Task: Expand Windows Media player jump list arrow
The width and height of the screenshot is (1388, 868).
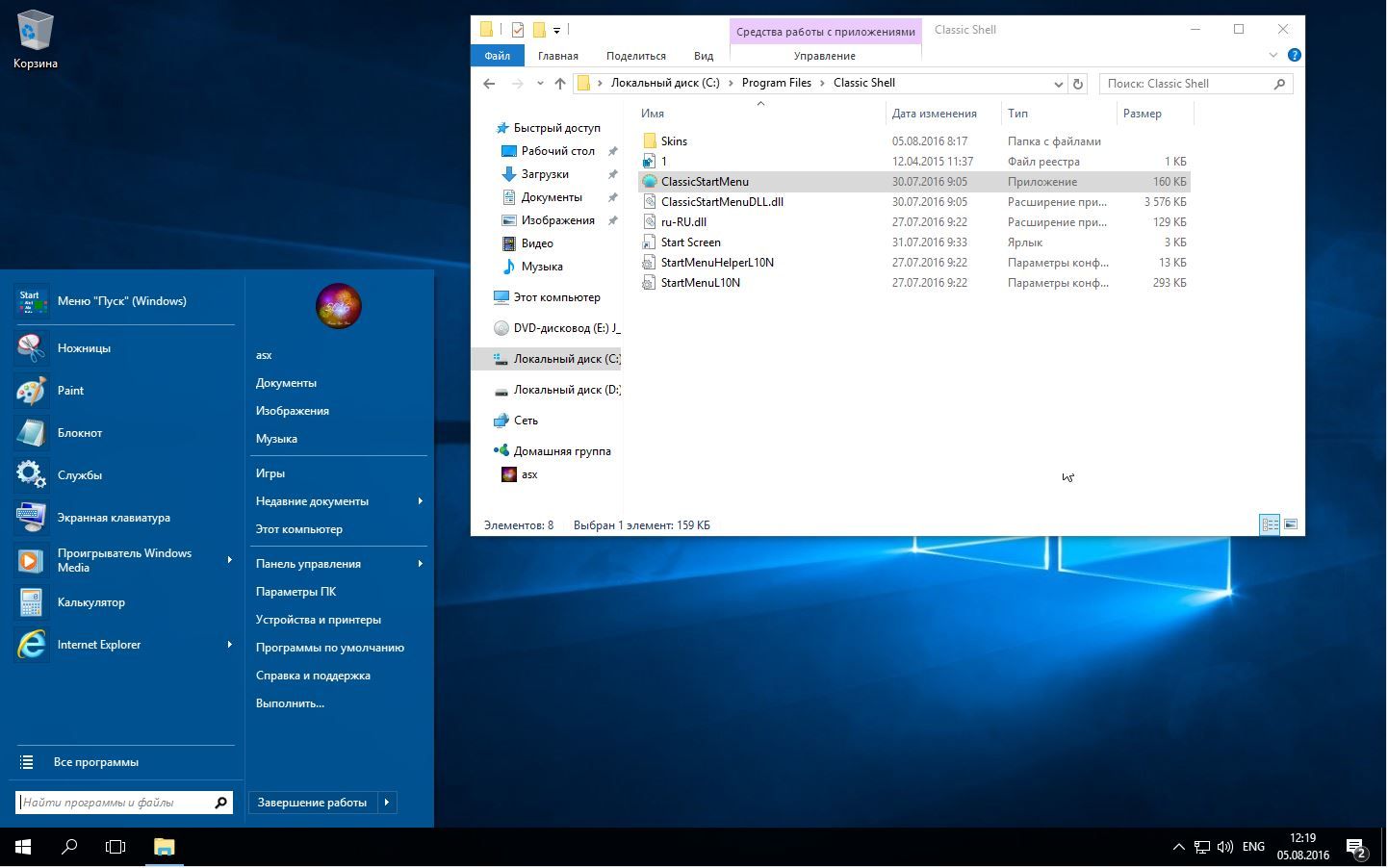Action: click(229, 560)
